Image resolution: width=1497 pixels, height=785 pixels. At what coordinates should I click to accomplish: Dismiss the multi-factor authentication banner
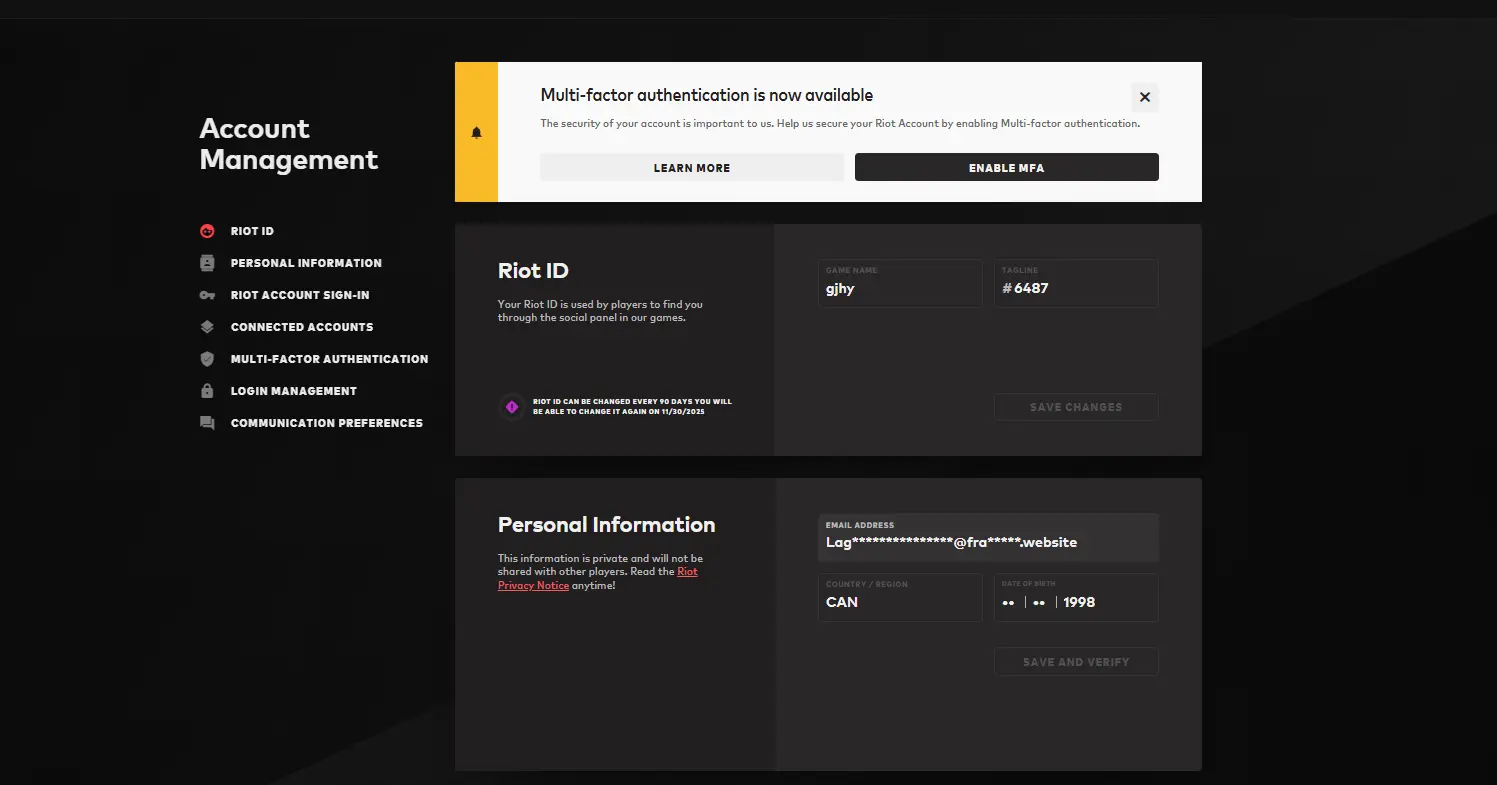click(1145, 97)
